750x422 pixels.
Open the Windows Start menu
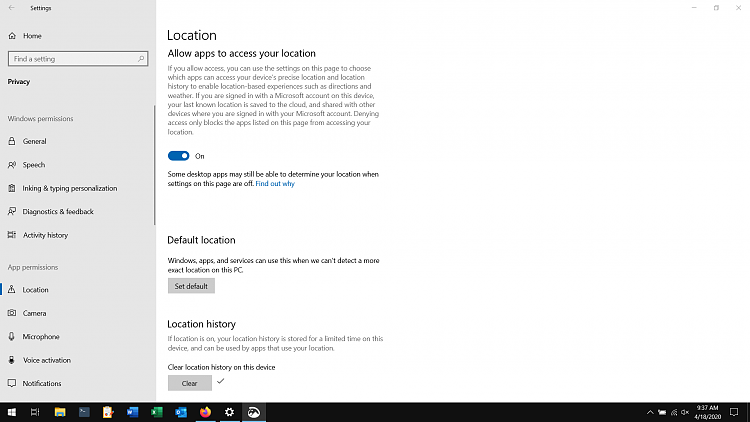(11, 412)
